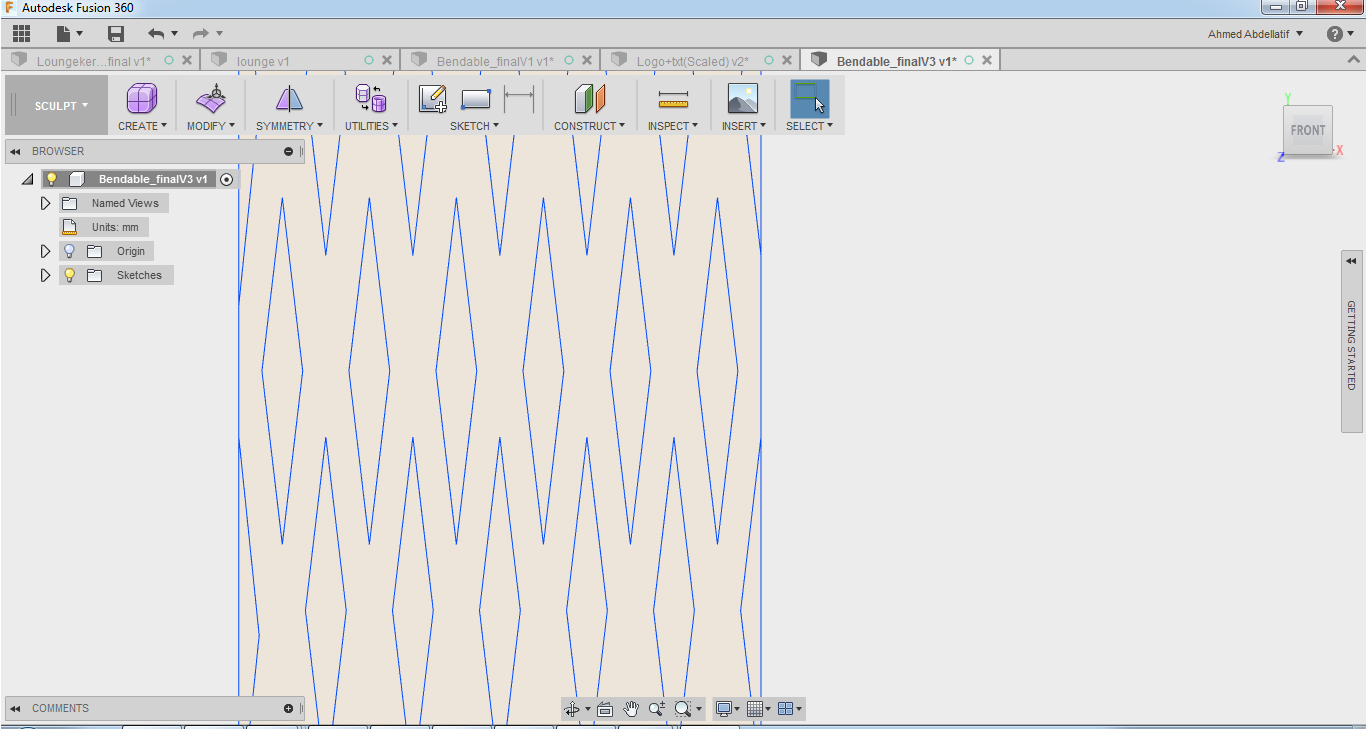
Task: Select the Named Views row label
Action: [x=125, y=203]
